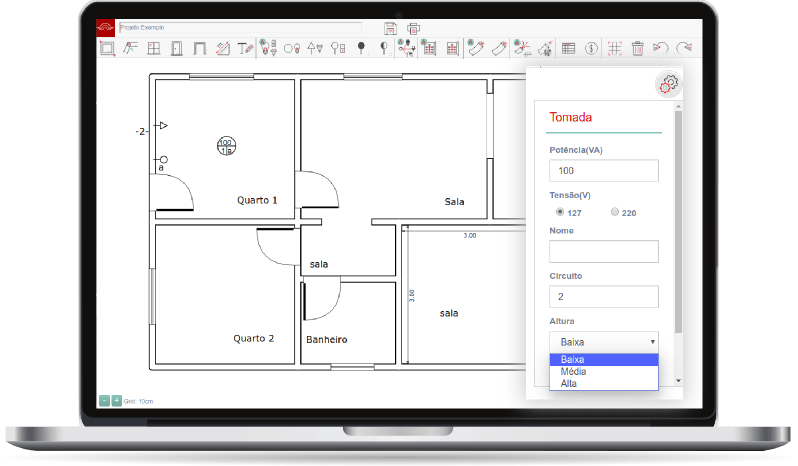This screenshot has width=798, height=466.
Task: Select the draw room tool
Action: point(107,48)
